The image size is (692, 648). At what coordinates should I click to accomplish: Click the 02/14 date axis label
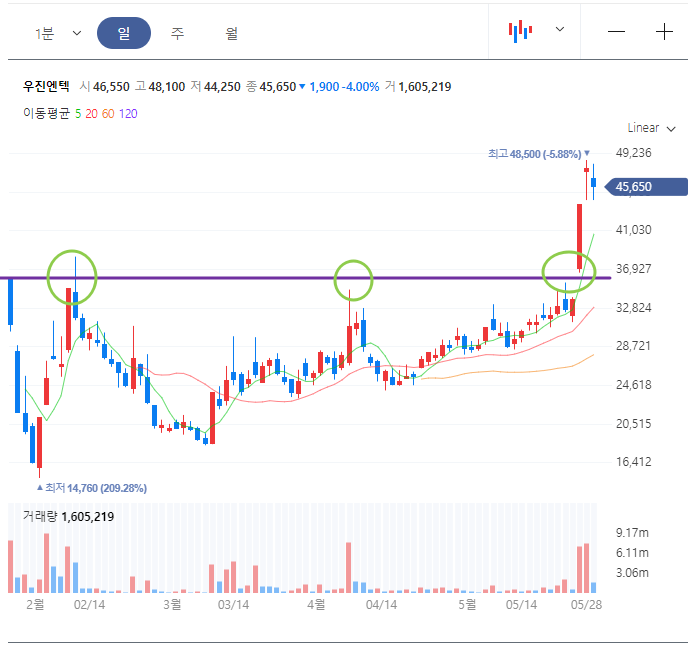pyautogui.click(x=89, y=604)
